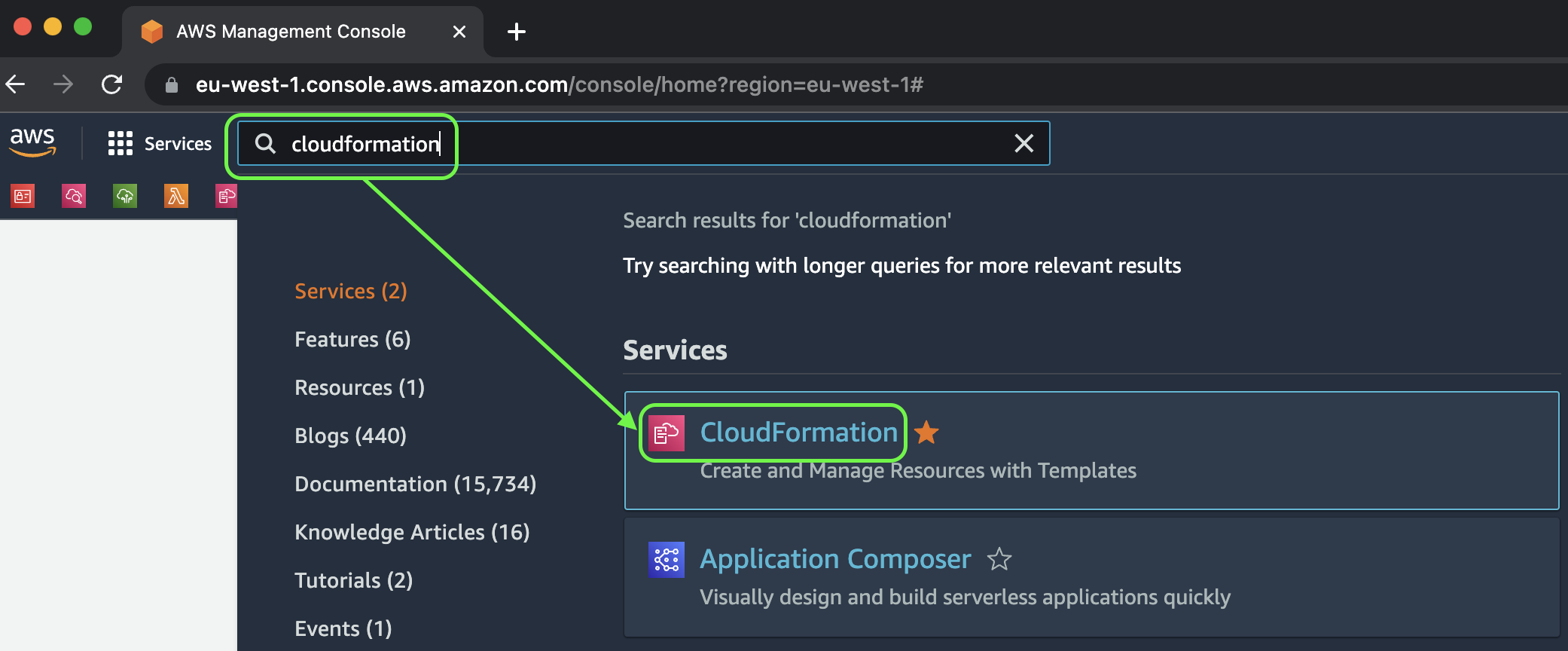
Task: Filter results by Knowledge Articles (16)
Action: pyautogui.click(x=412, y=532)
